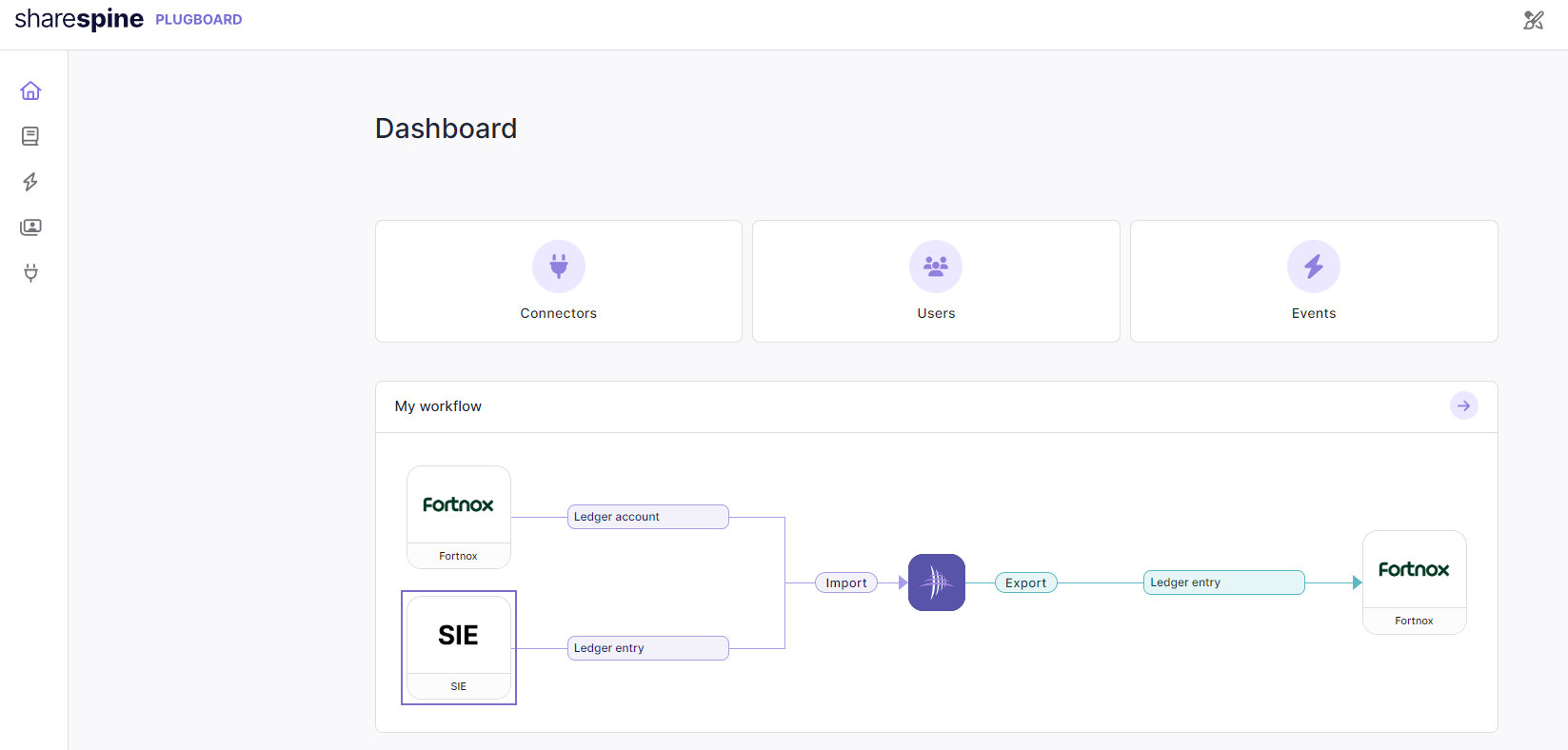
Task: Click the My workflow heading
Action: [x=438, y=406]
